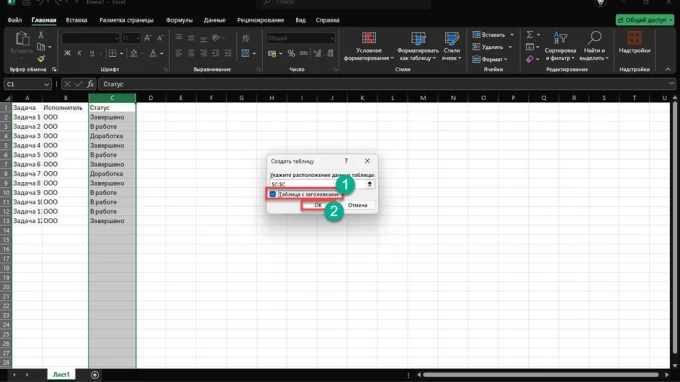Uncheck the Таблица с заголовками checkbox
680x382 pixels.
point(273,194)
